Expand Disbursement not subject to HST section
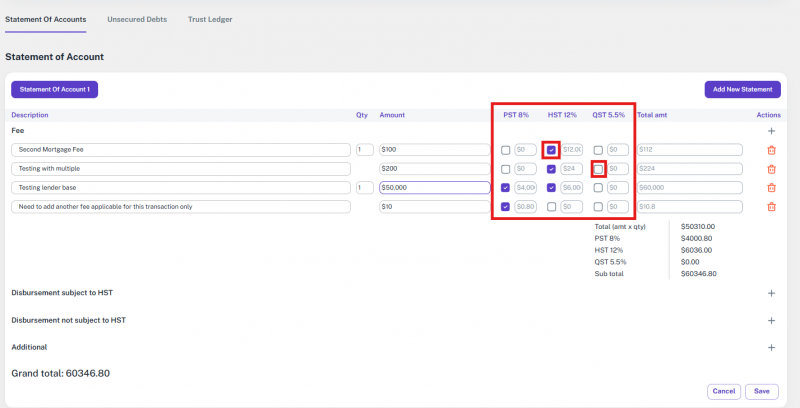 pyautogui.click(x=771, y=320)
